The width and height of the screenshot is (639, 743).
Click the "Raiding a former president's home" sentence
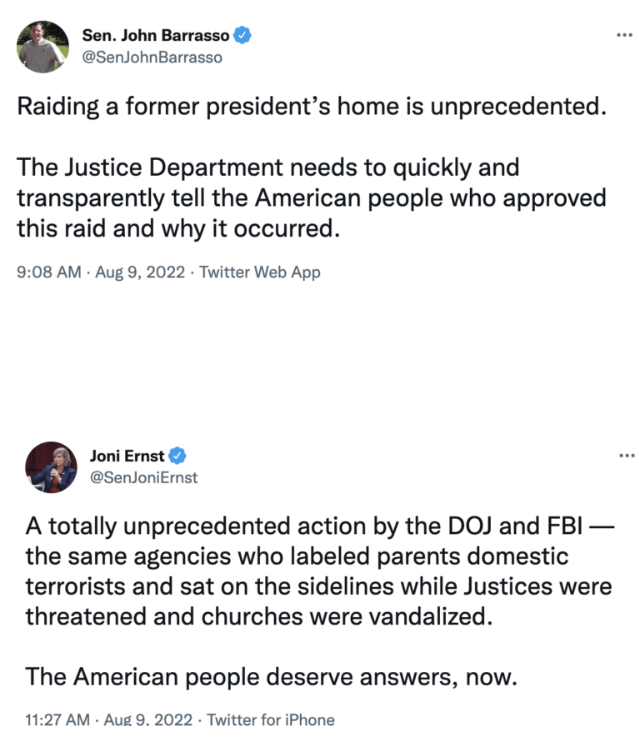[311, 106]
